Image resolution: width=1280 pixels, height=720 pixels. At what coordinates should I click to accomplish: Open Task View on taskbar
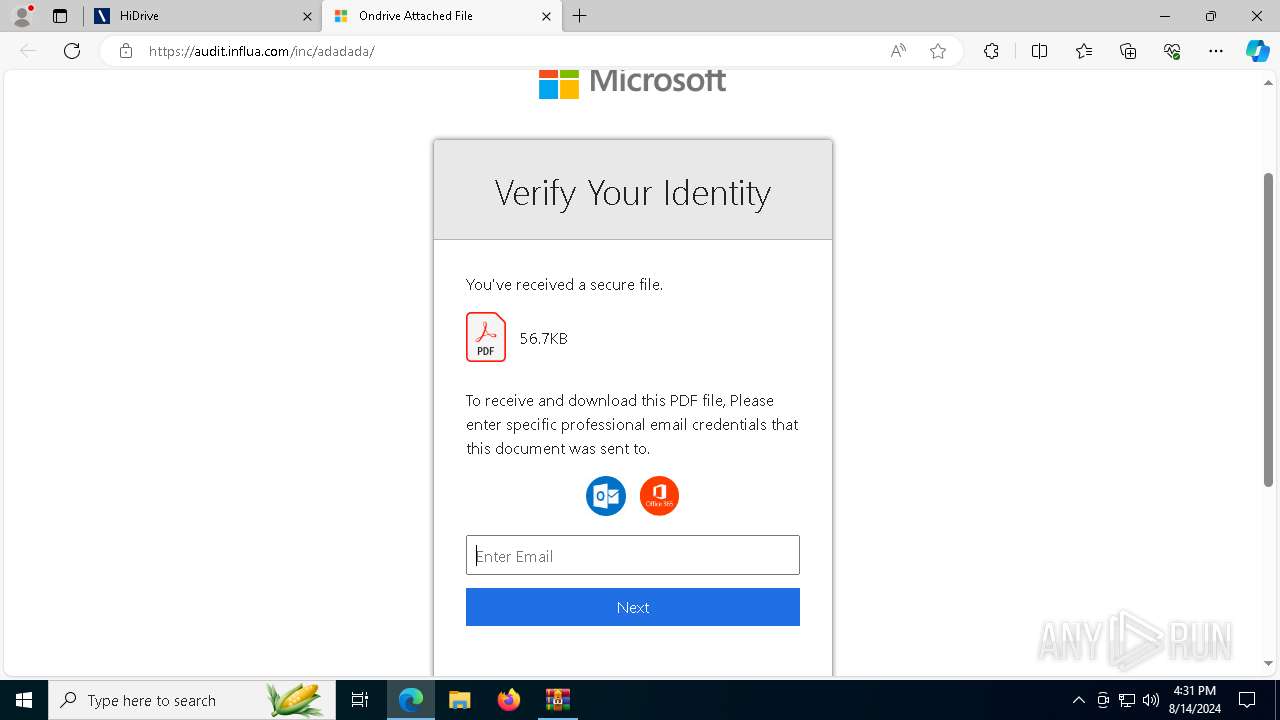[360, 700]
